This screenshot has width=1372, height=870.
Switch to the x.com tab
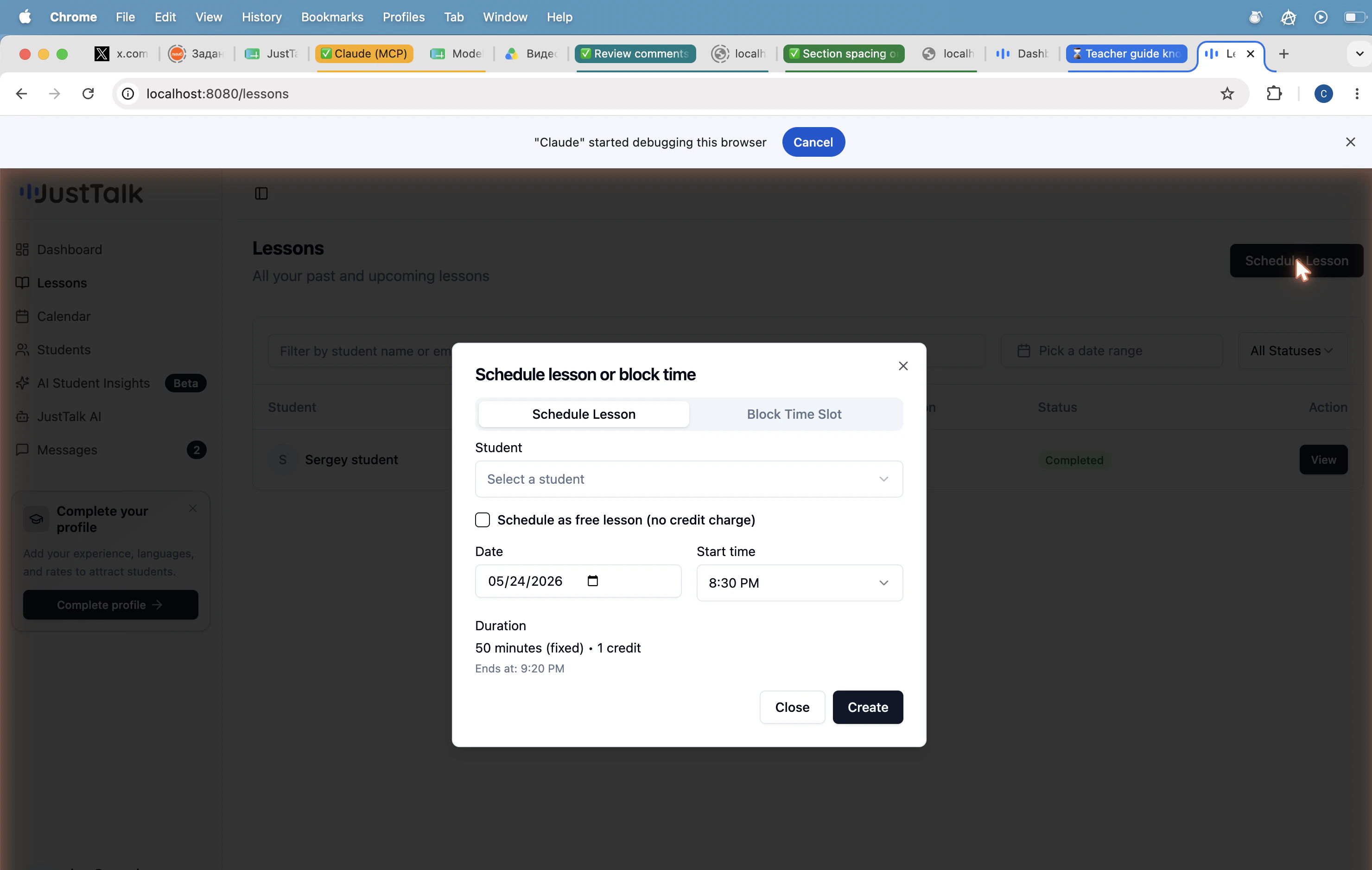(x=121, y=54)
